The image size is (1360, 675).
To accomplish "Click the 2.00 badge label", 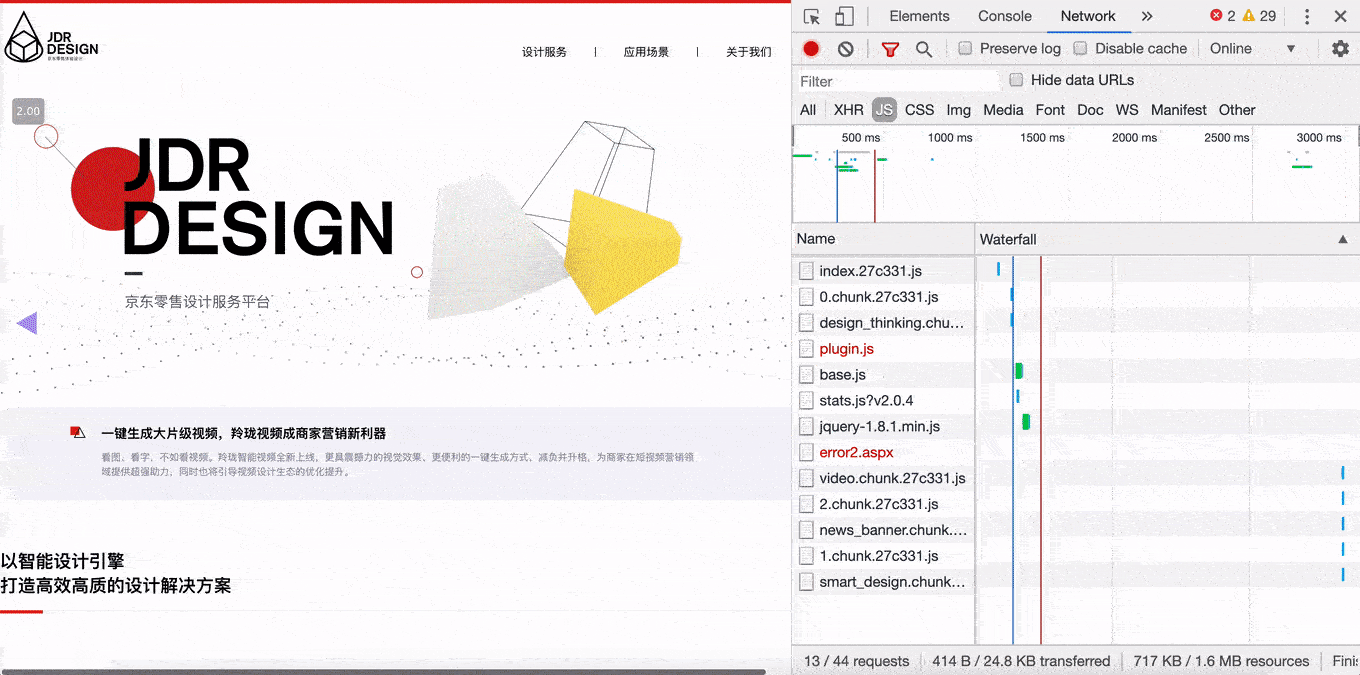I will pyautogui.click(x=28, y=111).
